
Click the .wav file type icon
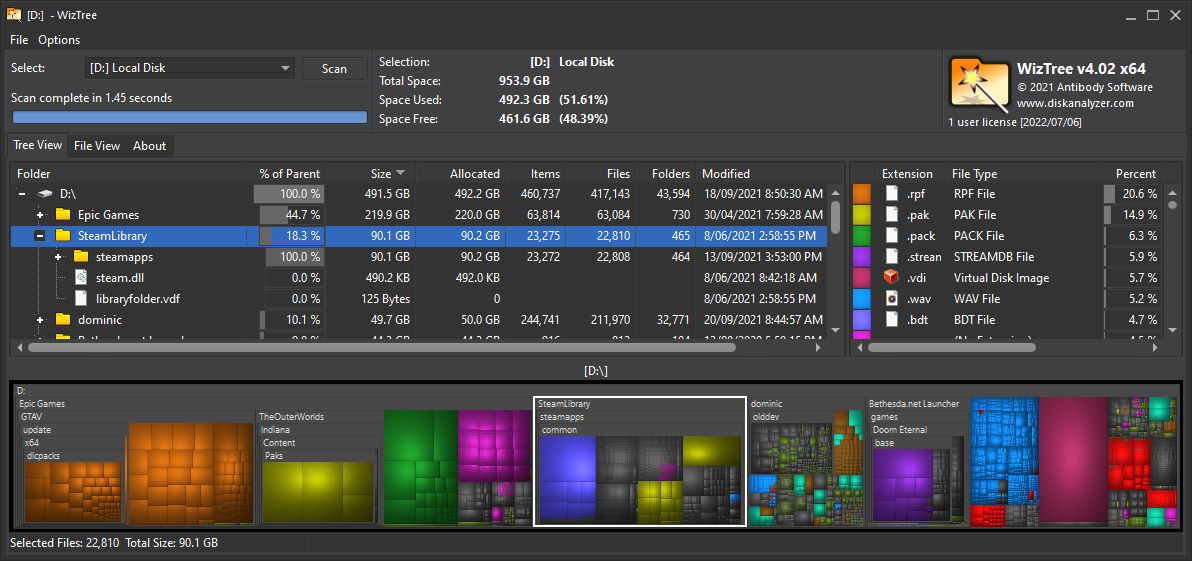[x=891, y=299]
